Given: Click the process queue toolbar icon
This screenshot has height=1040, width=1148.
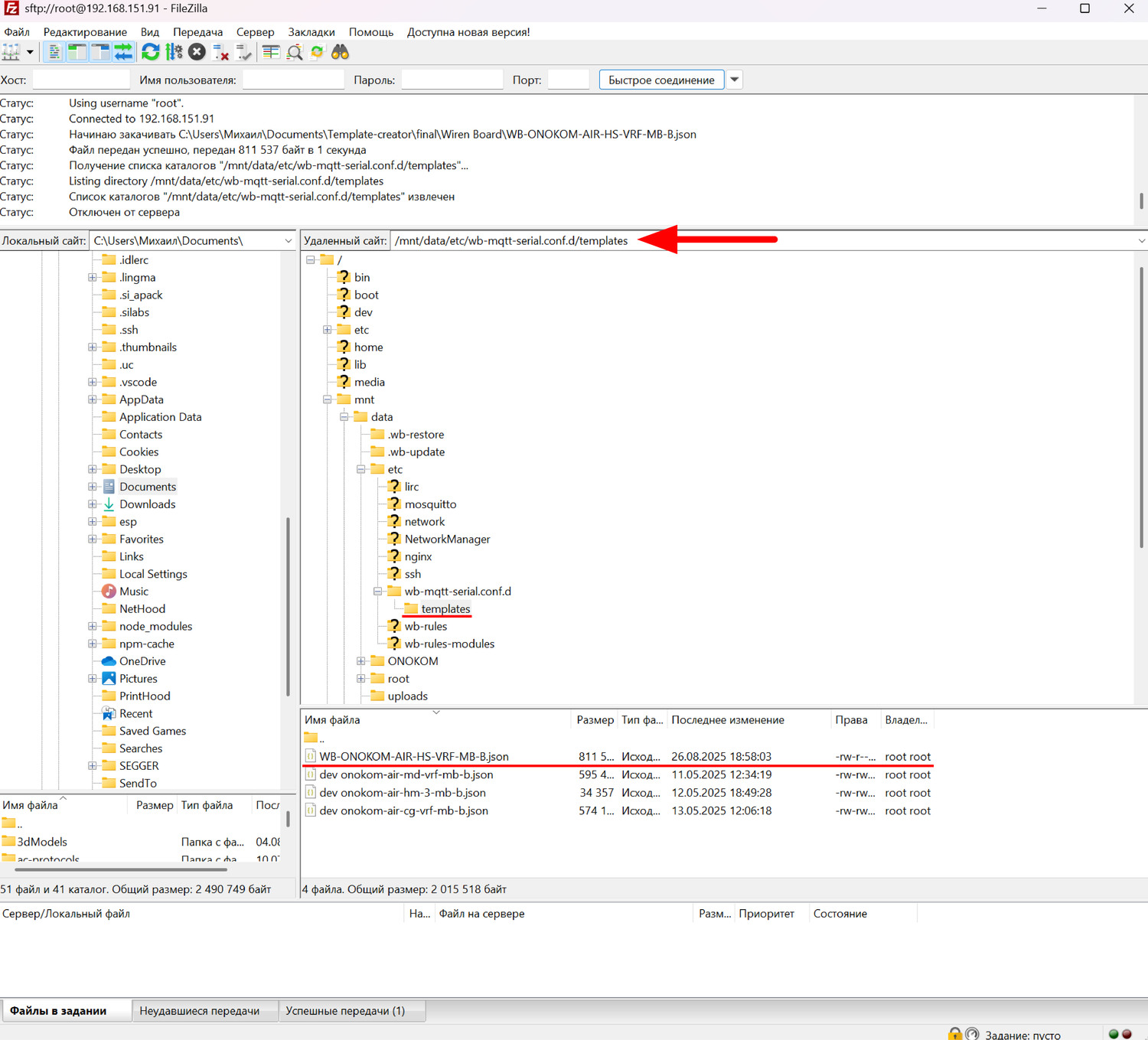Looking at the screenshot, I should 174,52.
